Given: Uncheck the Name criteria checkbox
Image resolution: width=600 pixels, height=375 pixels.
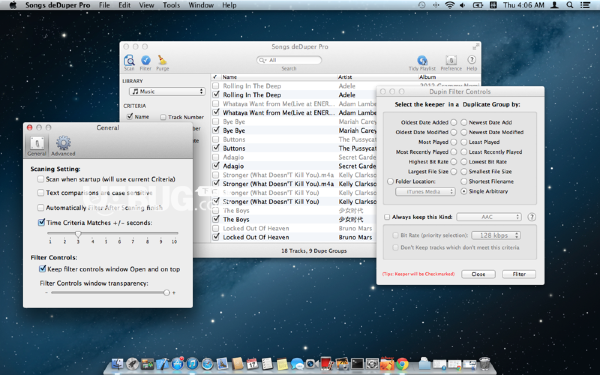Looking at the screenshot, I should tap(130, 116).
